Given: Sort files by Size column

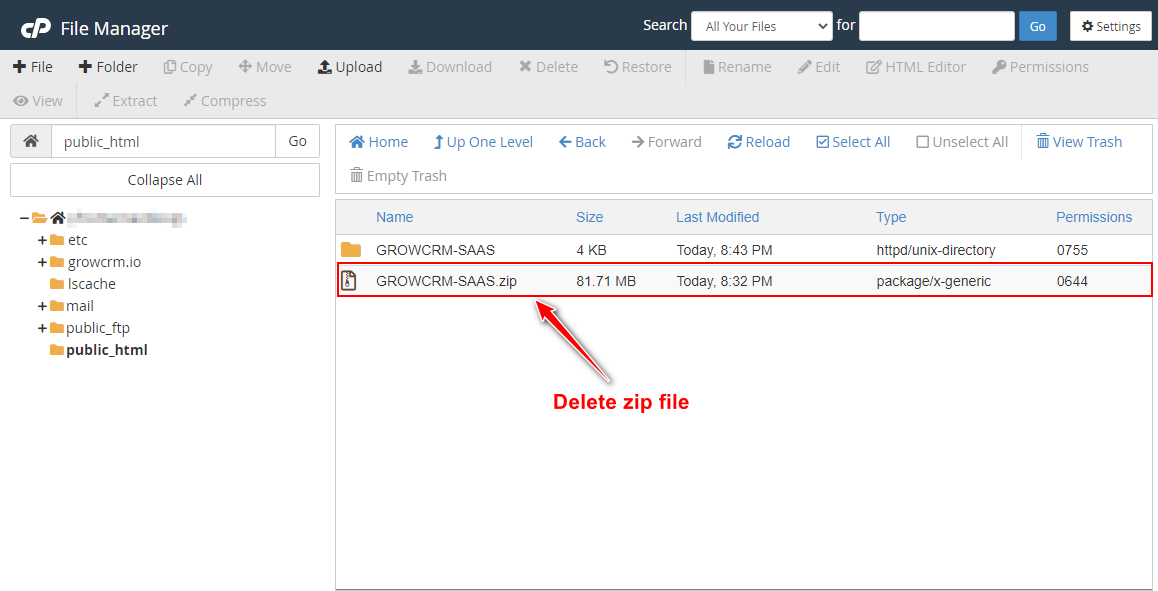Looking at the screenshot, I should tap(589, 217).
